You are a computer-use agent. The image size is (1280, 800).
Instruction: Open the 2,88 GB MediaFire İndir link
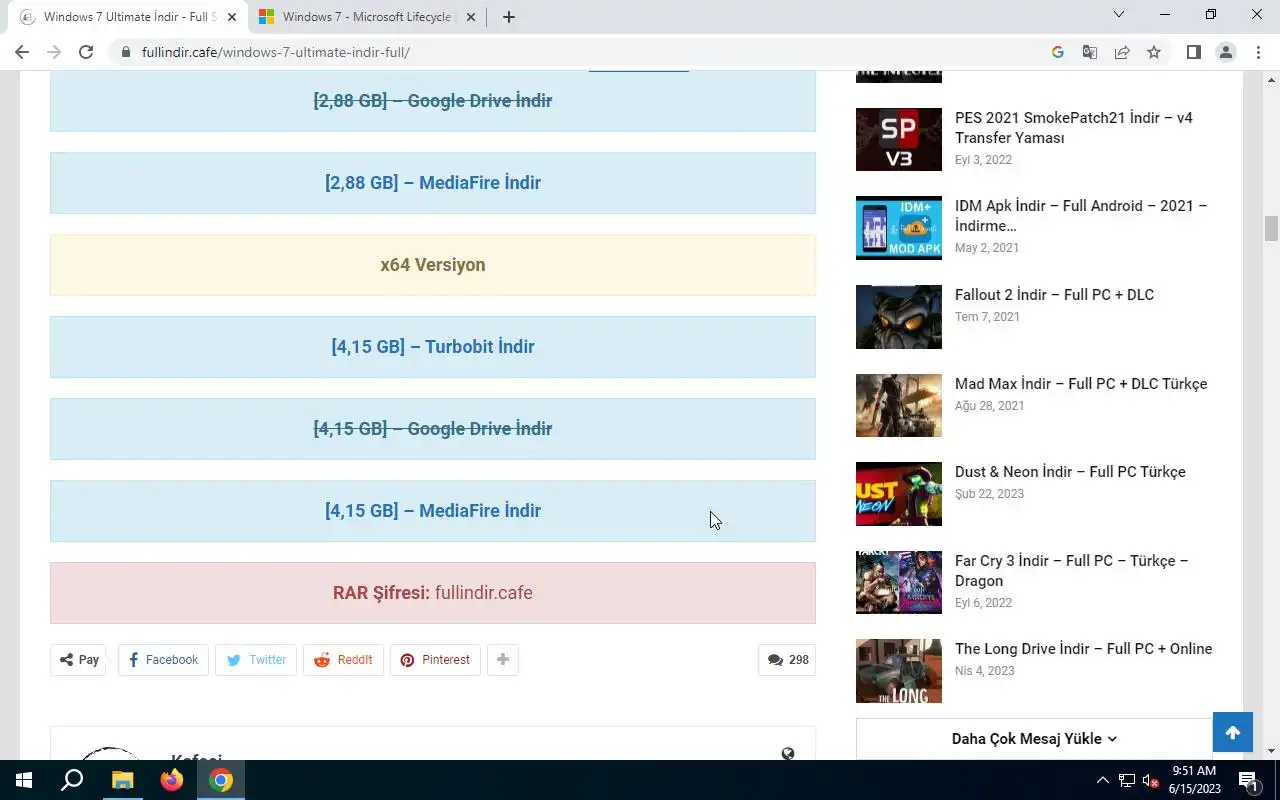[433, 183]
